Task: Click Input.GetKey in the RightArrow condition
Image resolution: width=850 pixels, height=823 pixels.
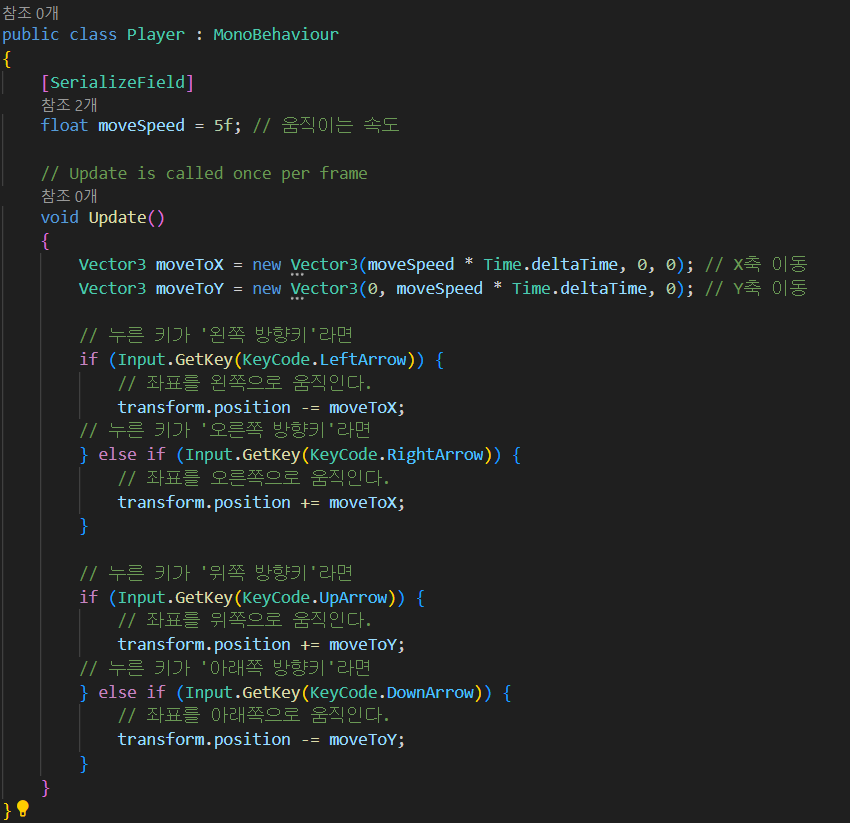Action: click(x=242, y=454)
